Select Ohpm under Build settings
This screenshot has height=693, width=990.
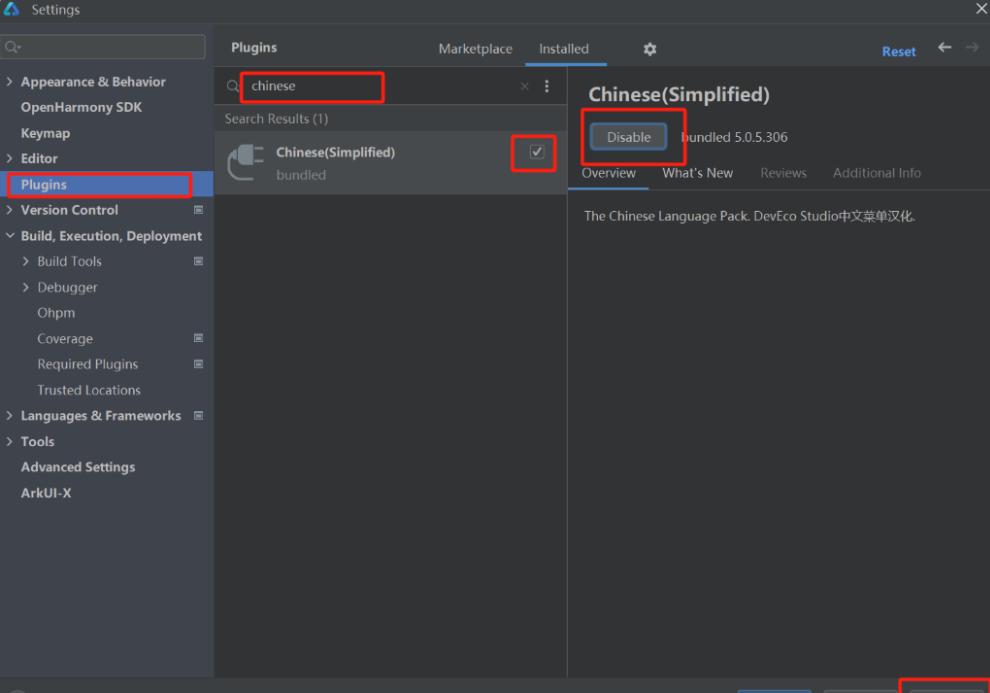[56, 313]
